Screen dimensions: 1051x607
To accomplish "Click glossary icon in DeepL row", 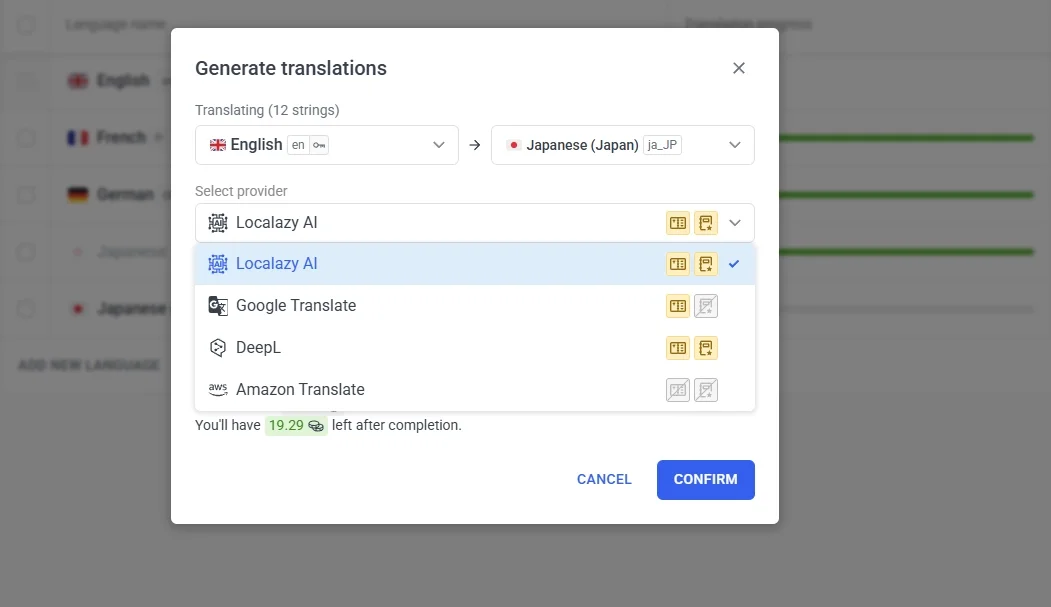I will [x=678, y=348].
